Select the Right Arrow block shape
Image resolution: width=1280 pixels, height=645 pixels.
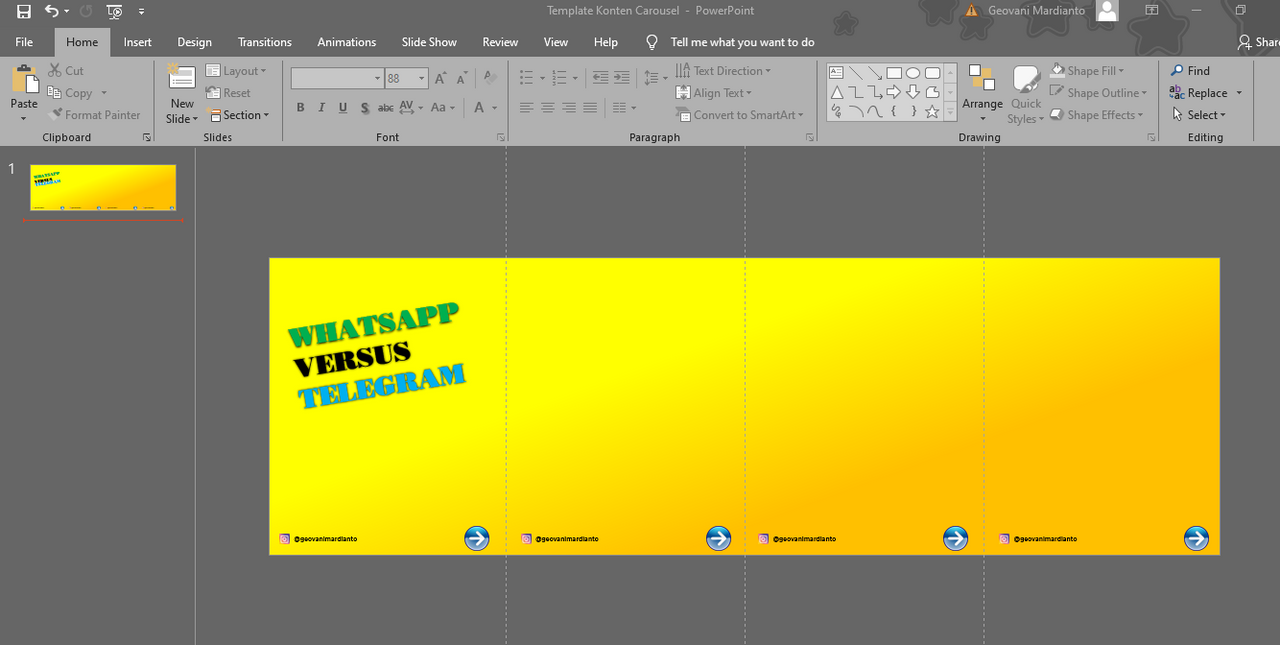[894, 93]
